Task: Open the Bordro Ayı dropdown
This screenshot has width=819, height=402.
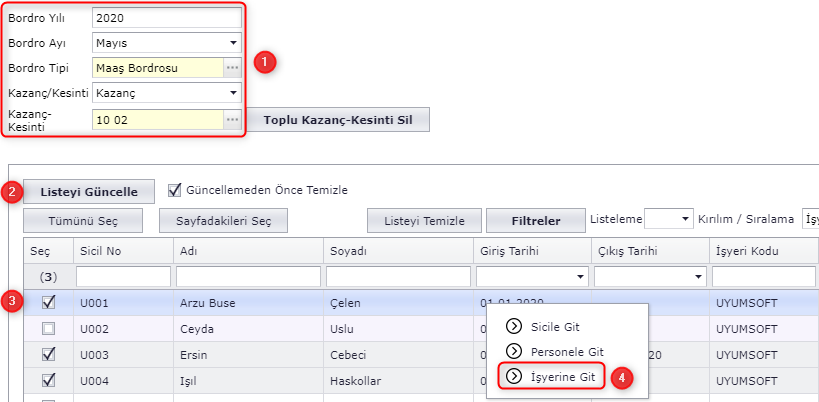Action: point(232,43)
